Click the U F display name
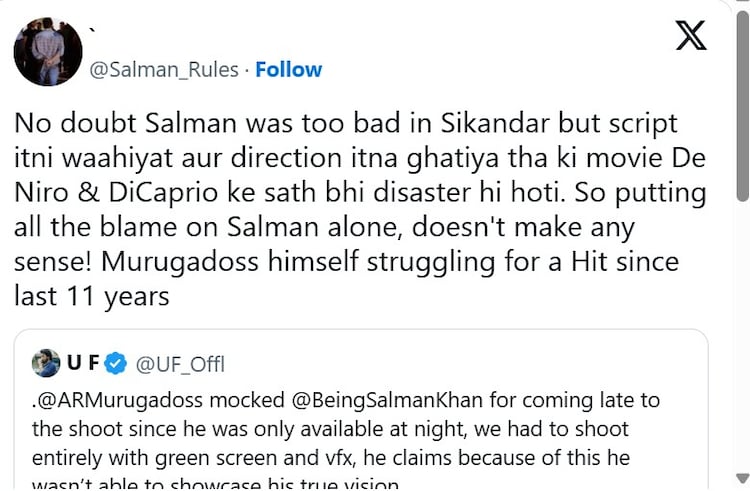This screenshot has width=750, height=491. (81, 364)
